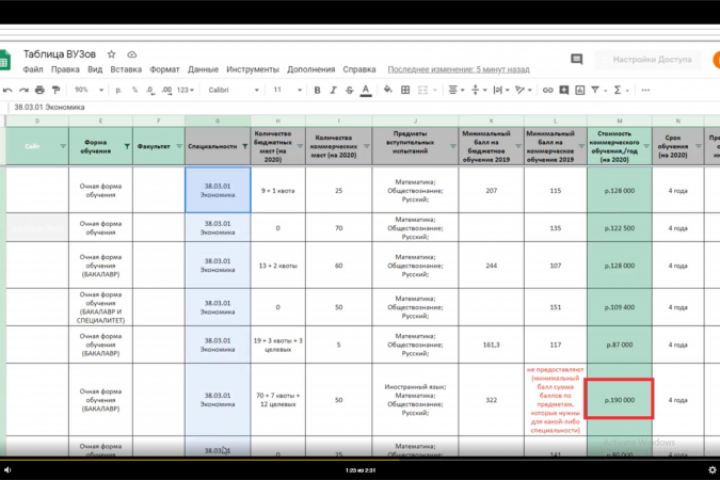Toggle strikethrough formatting
Image resolution: width=720 pixels, height=480 pixels.
[x=349, y=90]
